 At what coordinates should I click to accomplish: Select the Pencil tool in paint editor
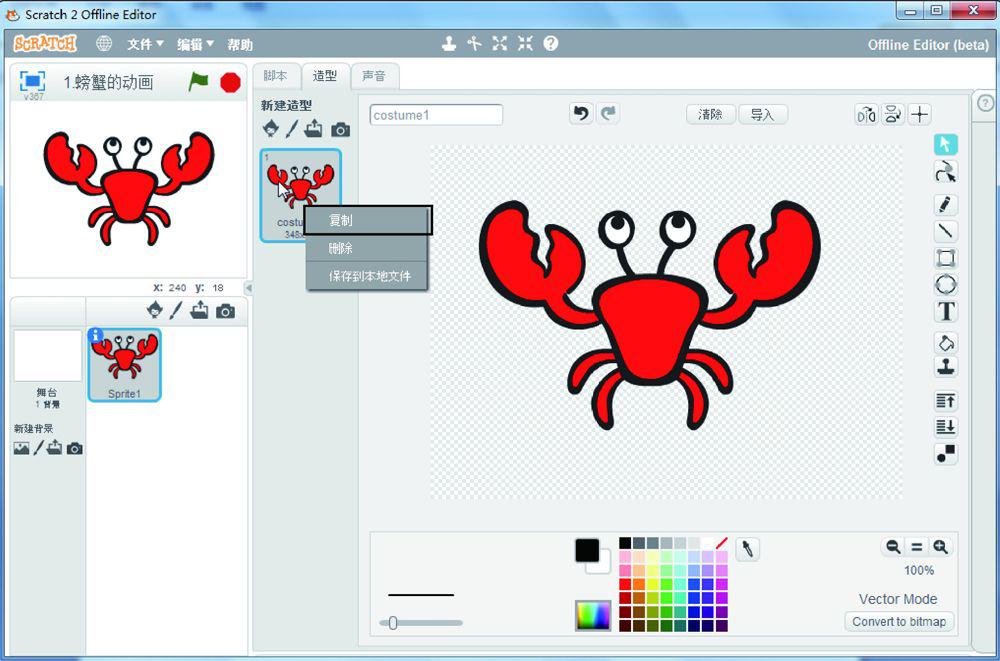coord(945,205)
